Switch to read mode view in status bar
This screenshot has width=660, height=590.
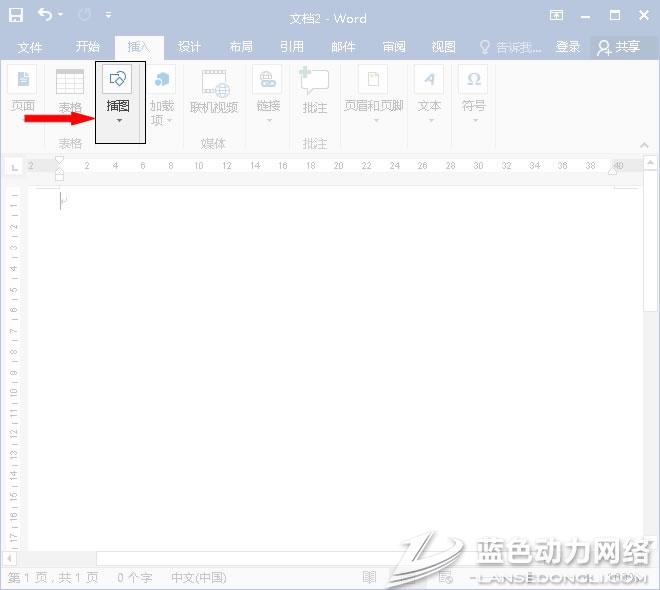[369, 577]
